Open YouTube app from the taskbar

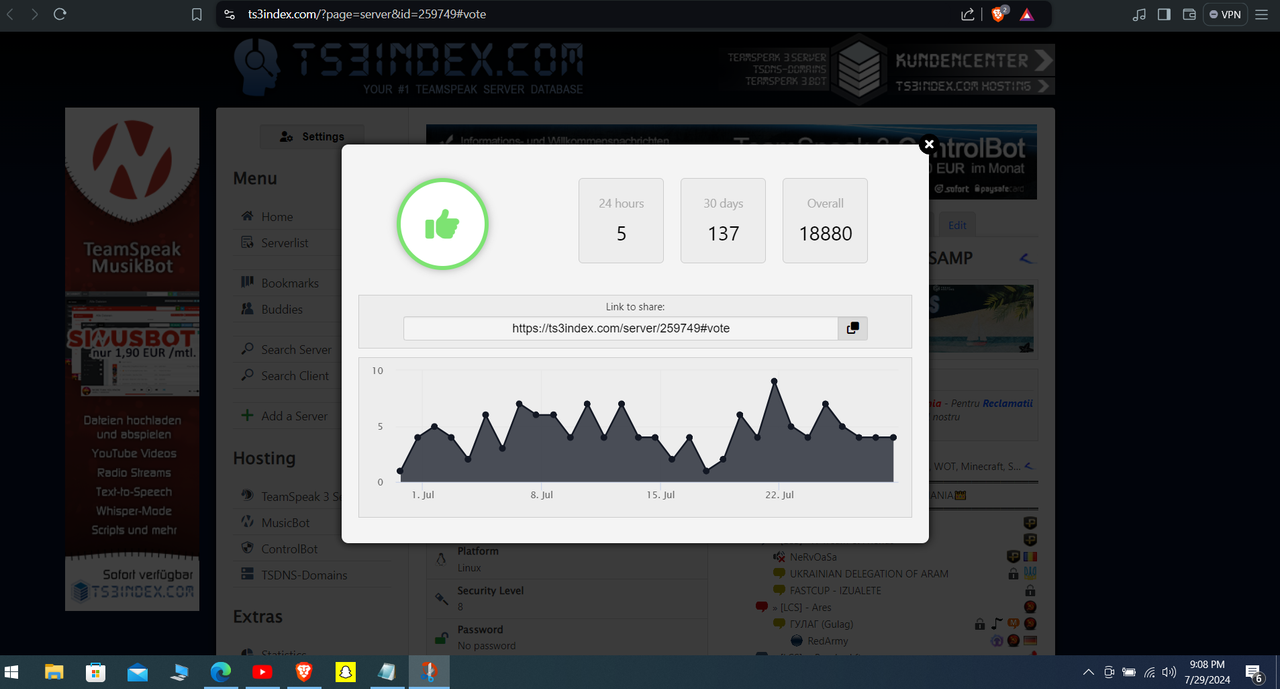(262, 672)
